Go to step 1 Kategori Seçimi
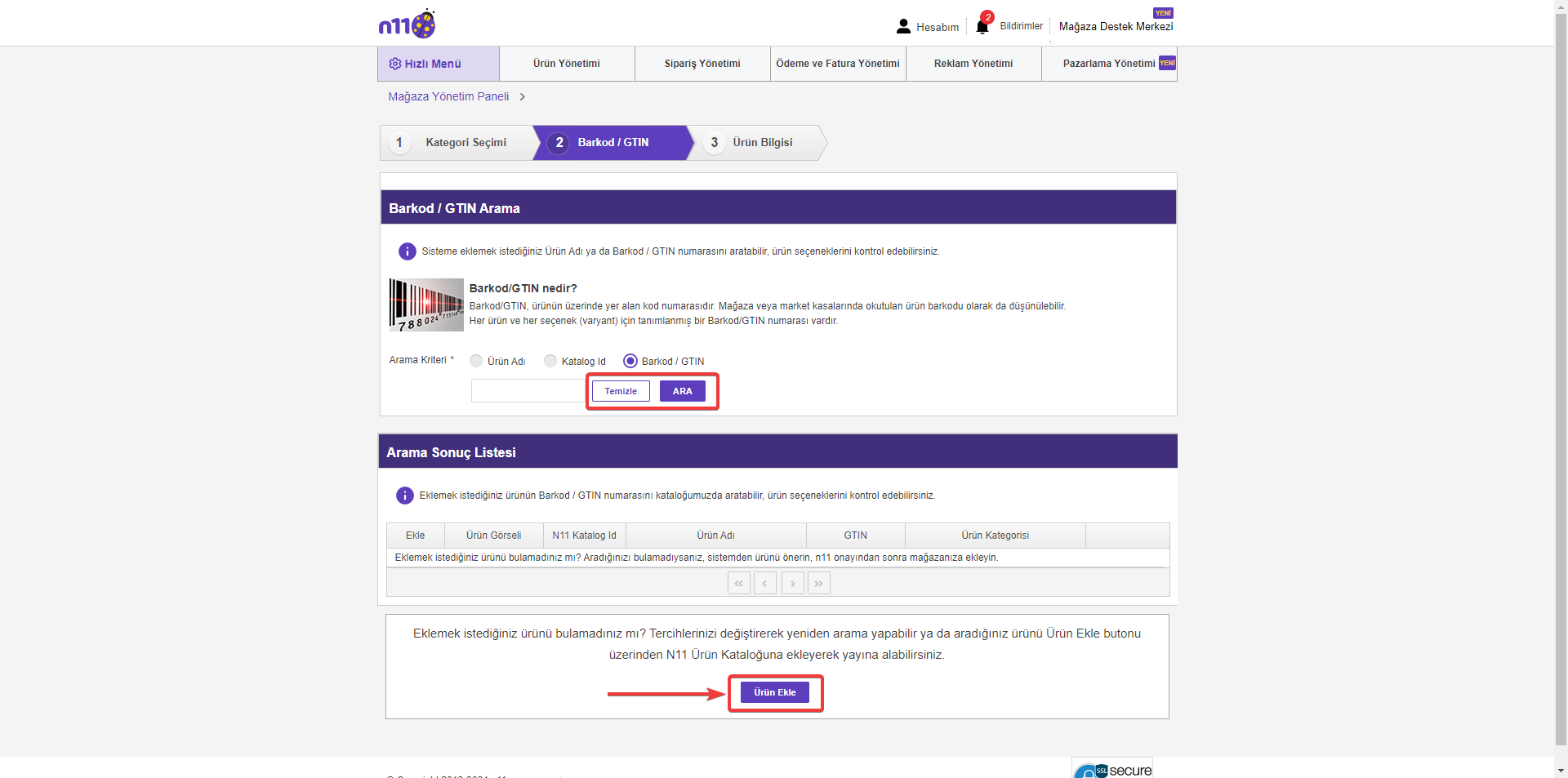 [x=457, y=143]
